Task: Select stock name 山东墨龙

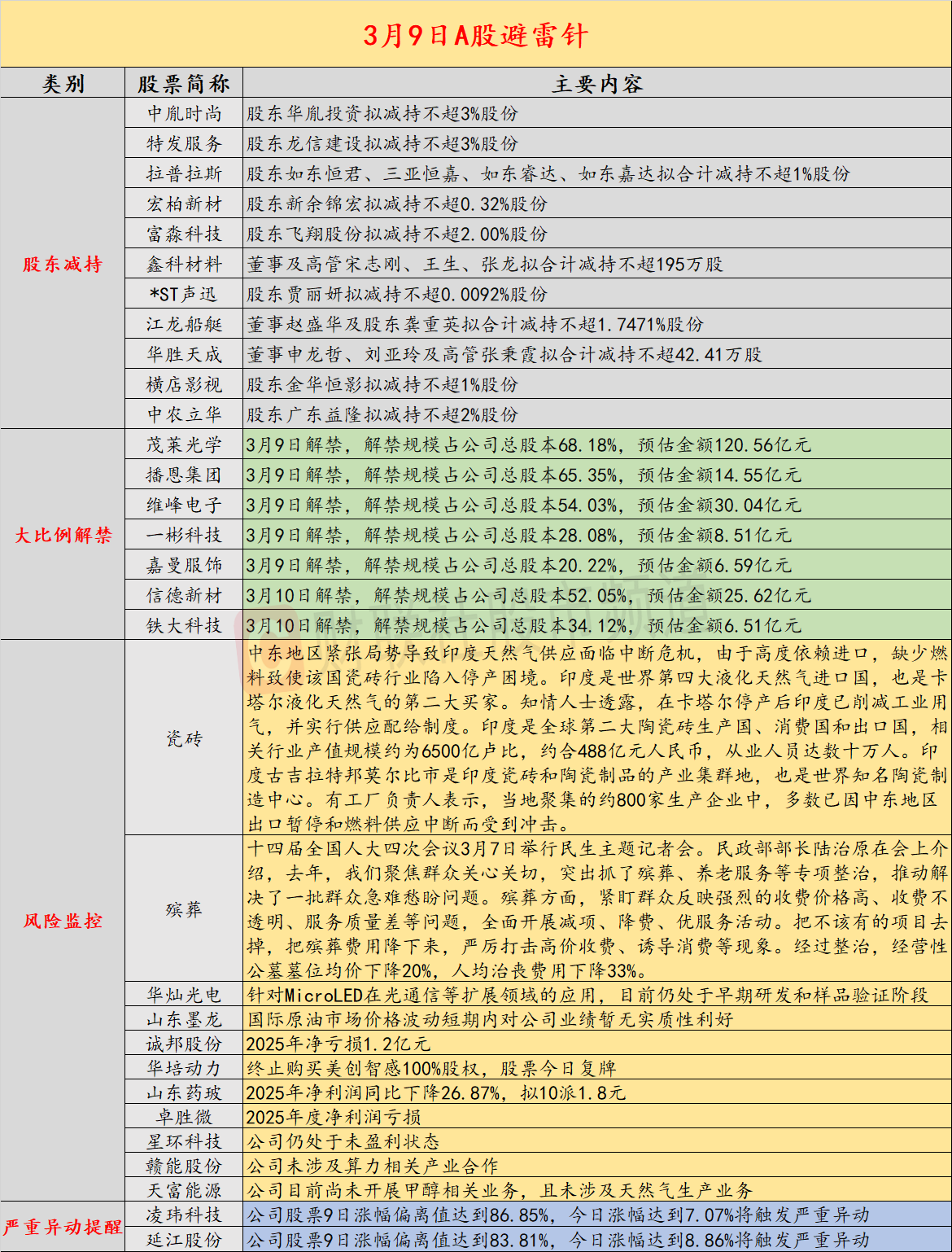Action: pyautogui.click(x=184, y=1019)
